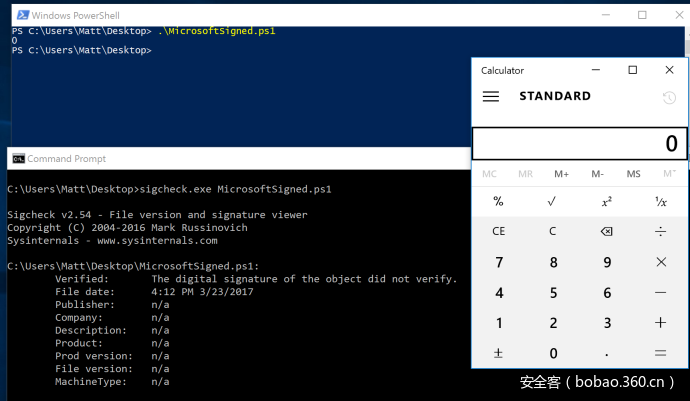This screenshot has height=401, width=690.
Task: Click the M- memory subtract button
Action: [x=597, y=174]
